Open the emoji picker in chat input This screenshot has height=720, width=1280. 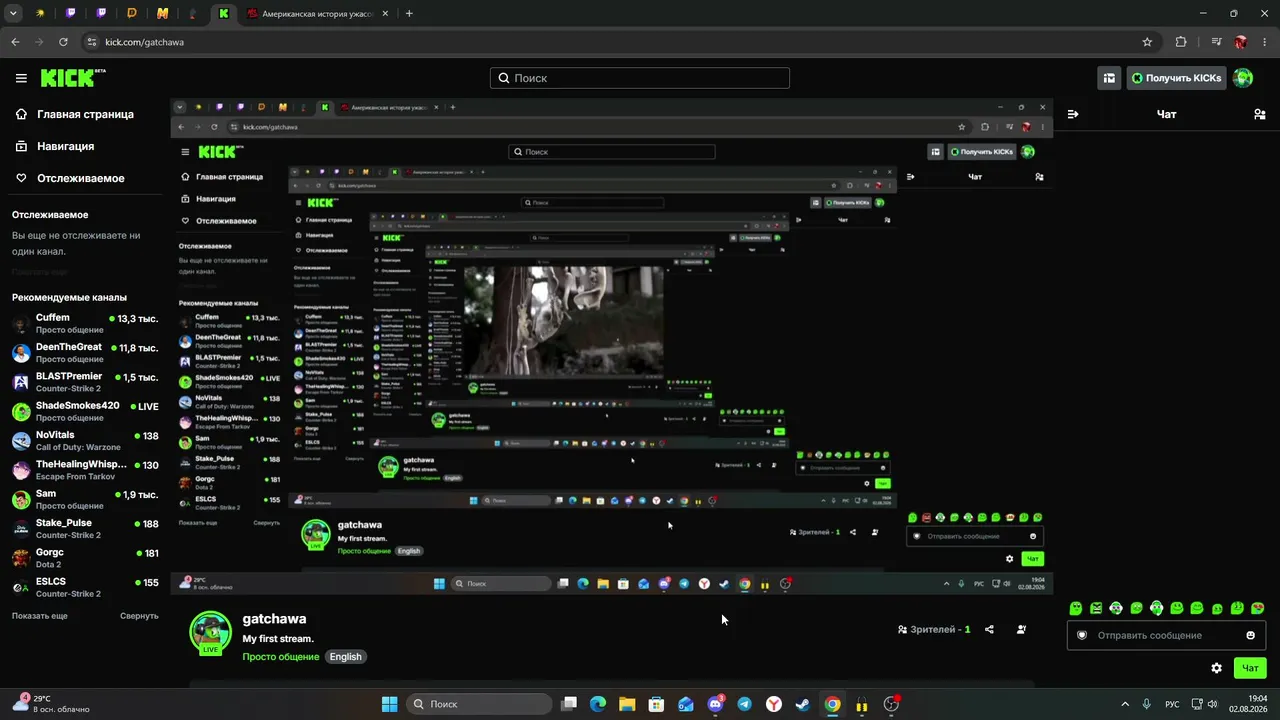pyautogui.click(x=1250, y=635)
